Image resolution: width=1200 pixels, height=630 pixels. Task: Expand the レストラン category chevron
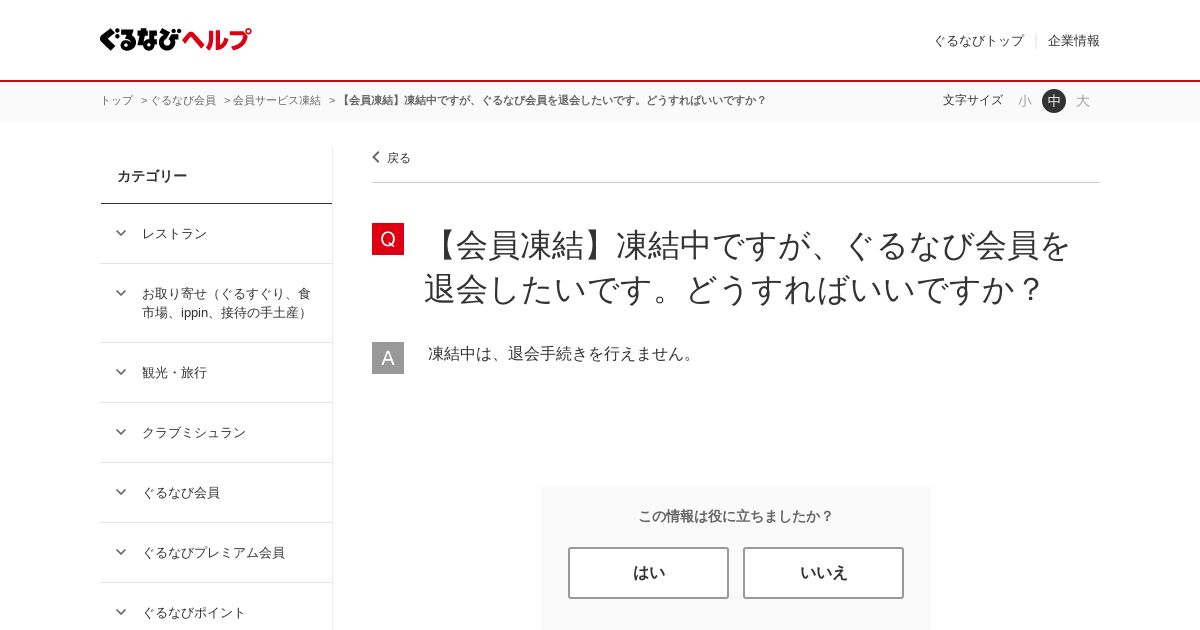121,233
